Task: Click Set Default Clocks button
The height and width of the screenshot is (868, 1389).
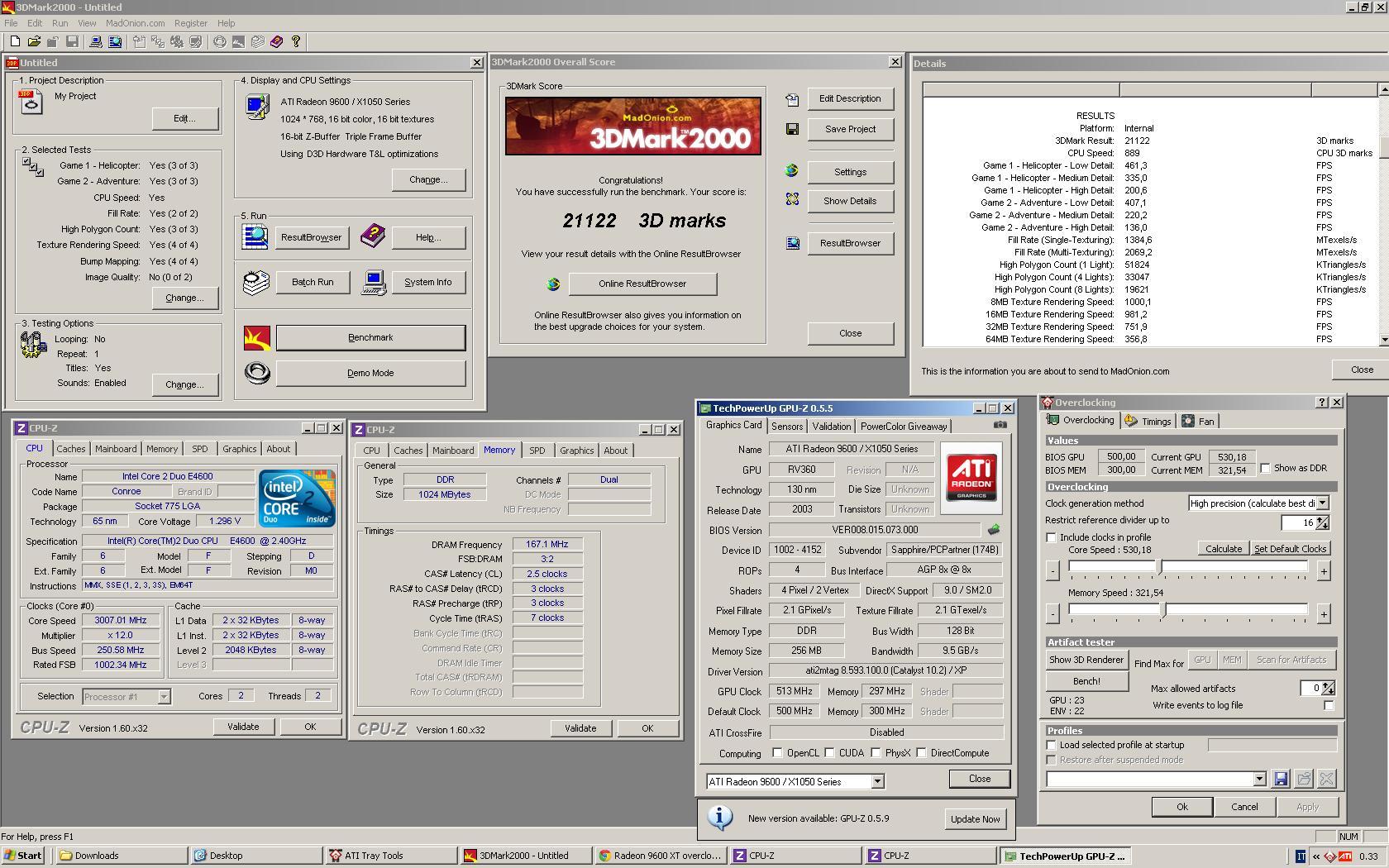Action: tap(1290, 548)
